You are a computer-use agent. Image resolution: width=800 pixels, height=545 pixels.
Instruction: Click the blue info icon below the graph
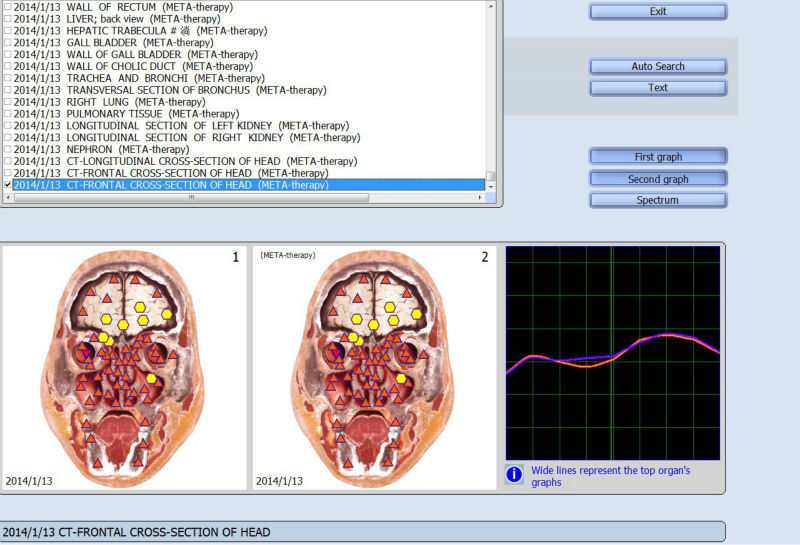coord(514,474)
